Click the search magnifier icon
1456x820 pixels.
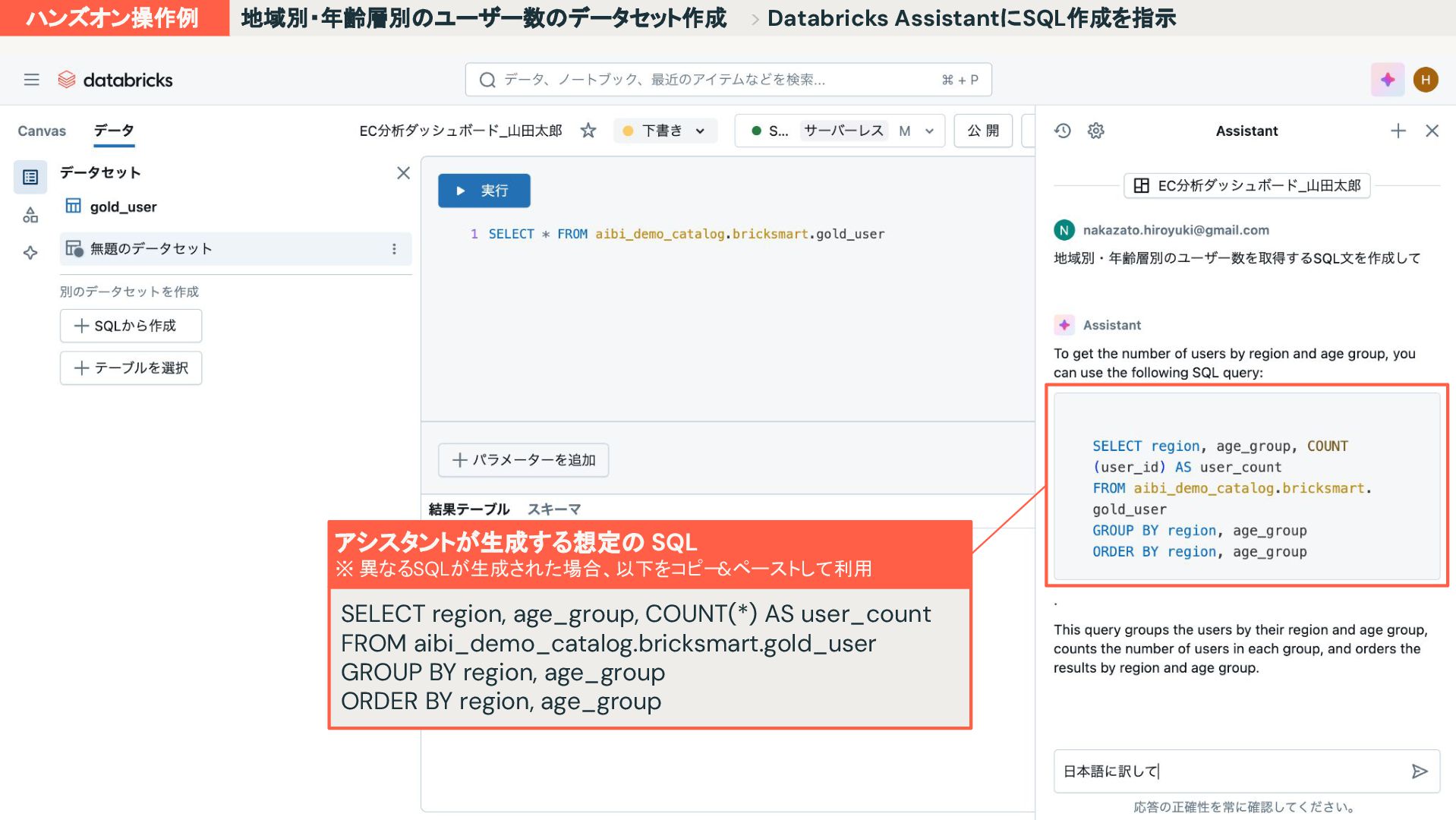pos(487,80)
